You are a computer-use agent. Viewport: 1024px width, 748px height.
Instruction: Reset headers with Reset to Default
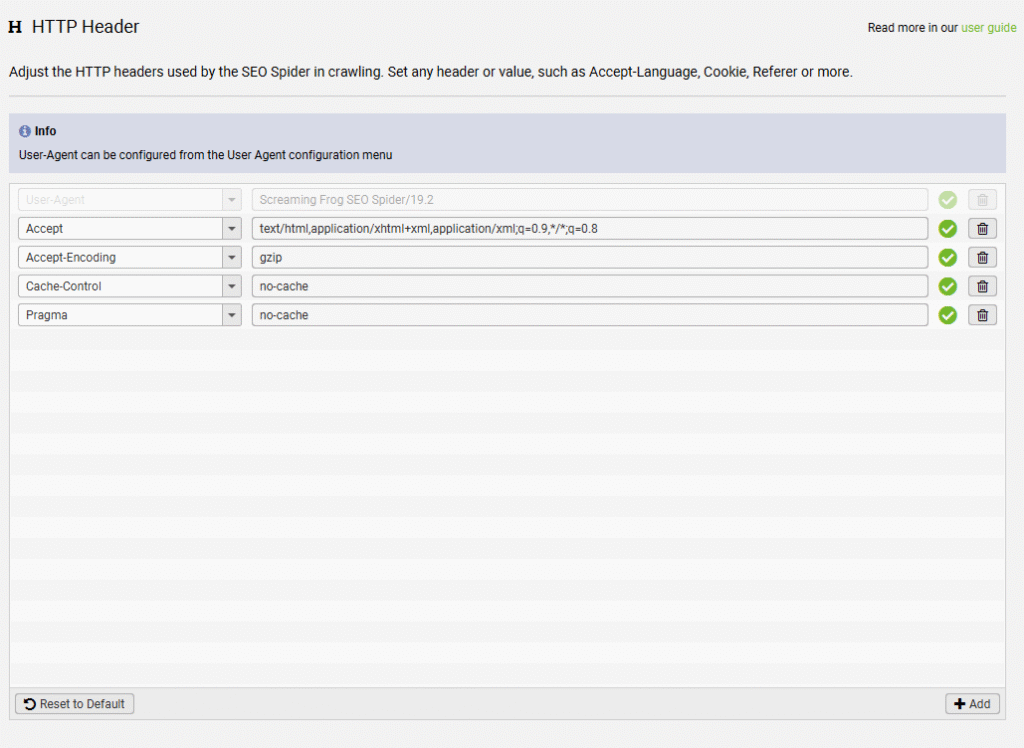point(74,704)
